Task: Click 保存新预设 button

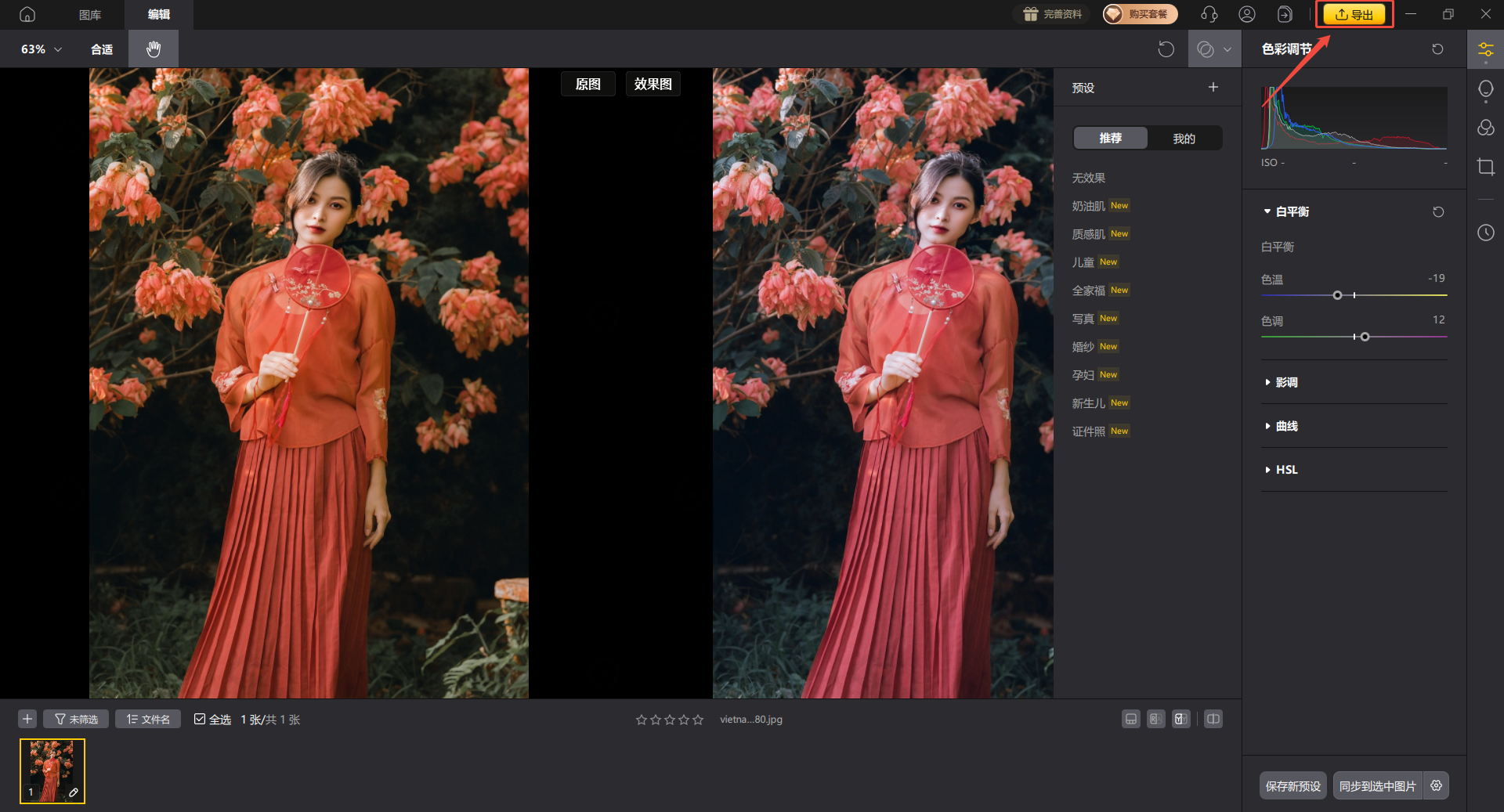Action: 1292,785
